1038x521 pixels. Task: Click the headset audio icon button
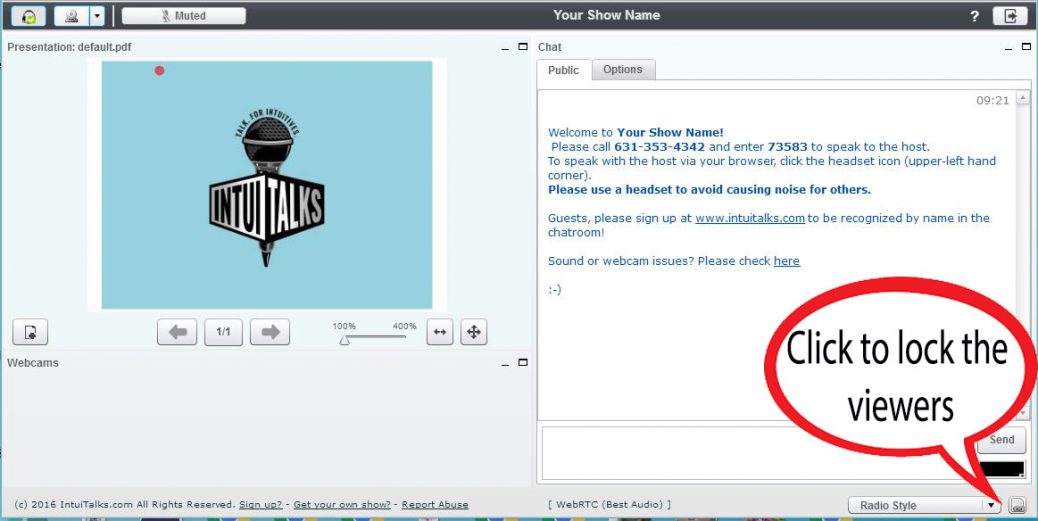point(28,16)
